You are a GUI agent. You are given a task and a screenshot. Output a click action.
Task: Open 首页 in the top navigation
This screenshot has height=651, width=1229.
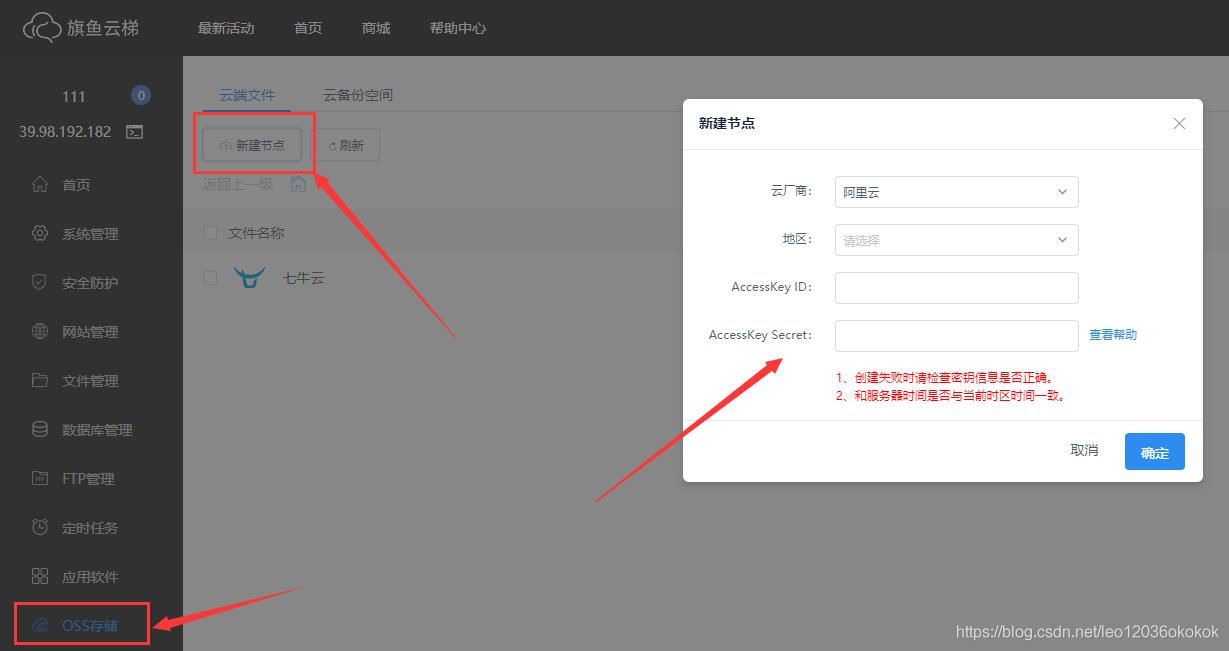pyautogui.click(x=308, y=28)
